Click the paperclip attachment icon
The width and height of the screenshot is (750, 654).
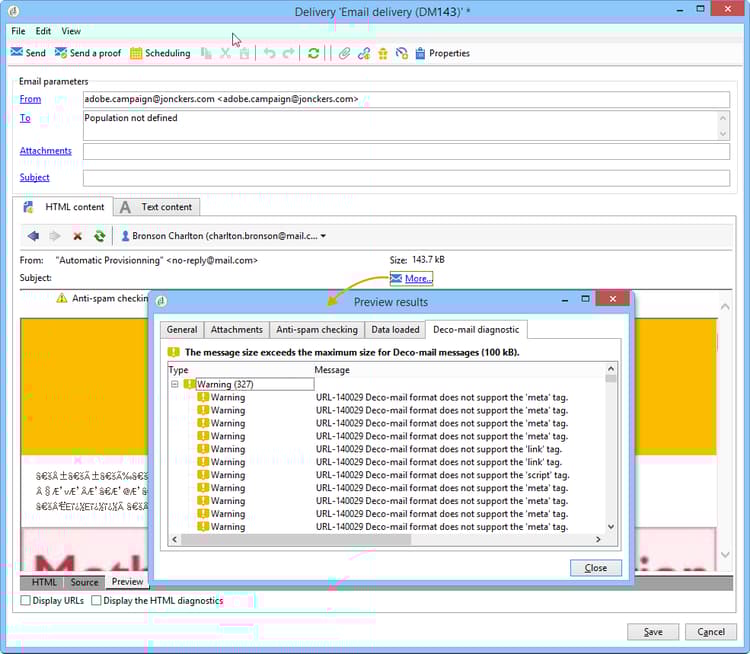coord(344,53)
